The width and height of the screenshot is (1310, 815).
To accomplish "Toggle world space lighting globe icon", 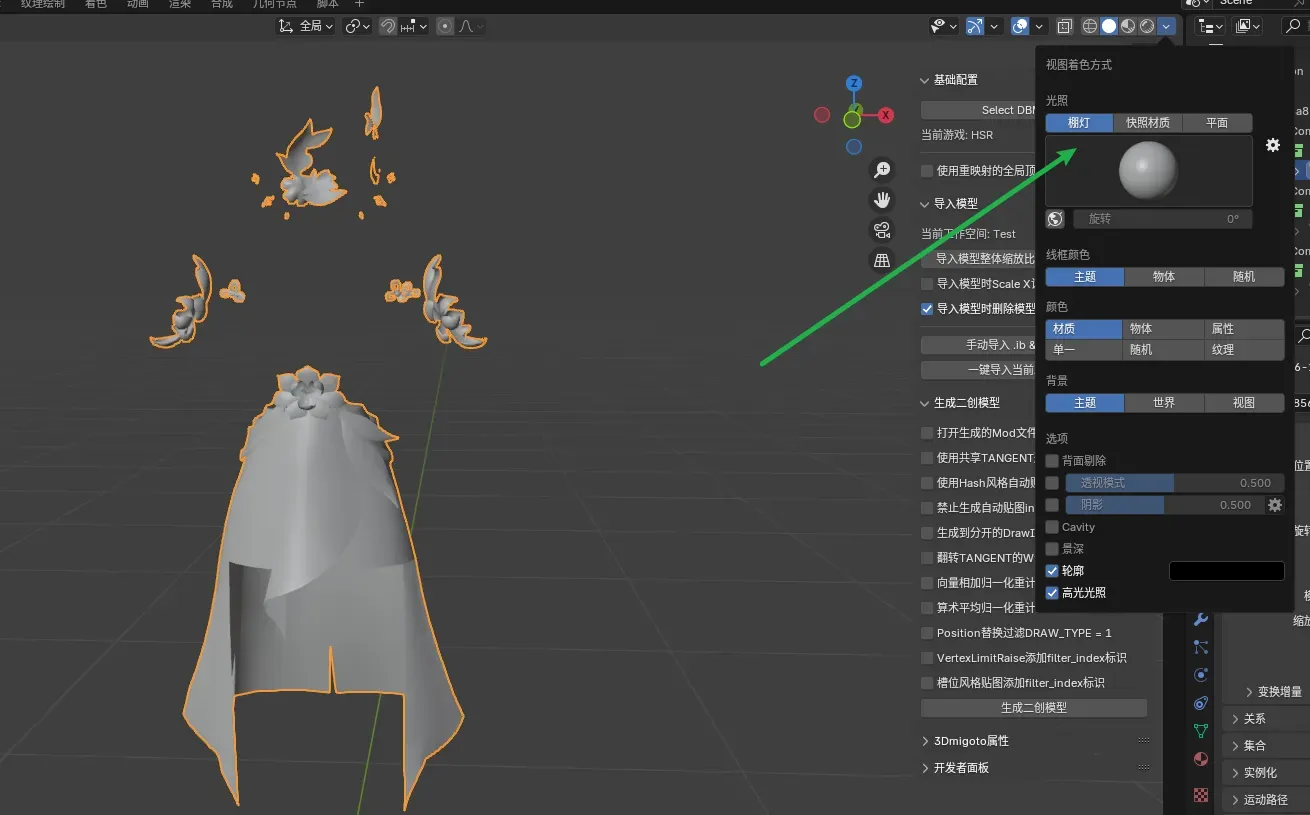I will coord(1055,219).
